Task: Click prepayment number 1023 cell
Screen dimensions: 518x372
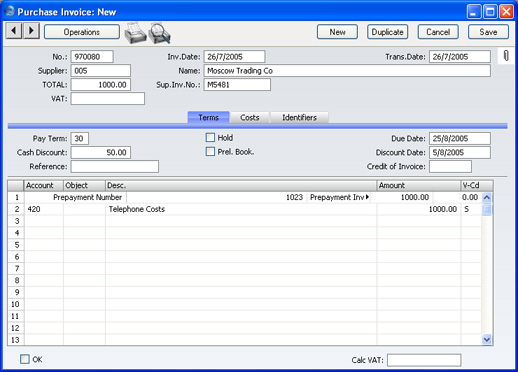Action: (x=216, y=197)
